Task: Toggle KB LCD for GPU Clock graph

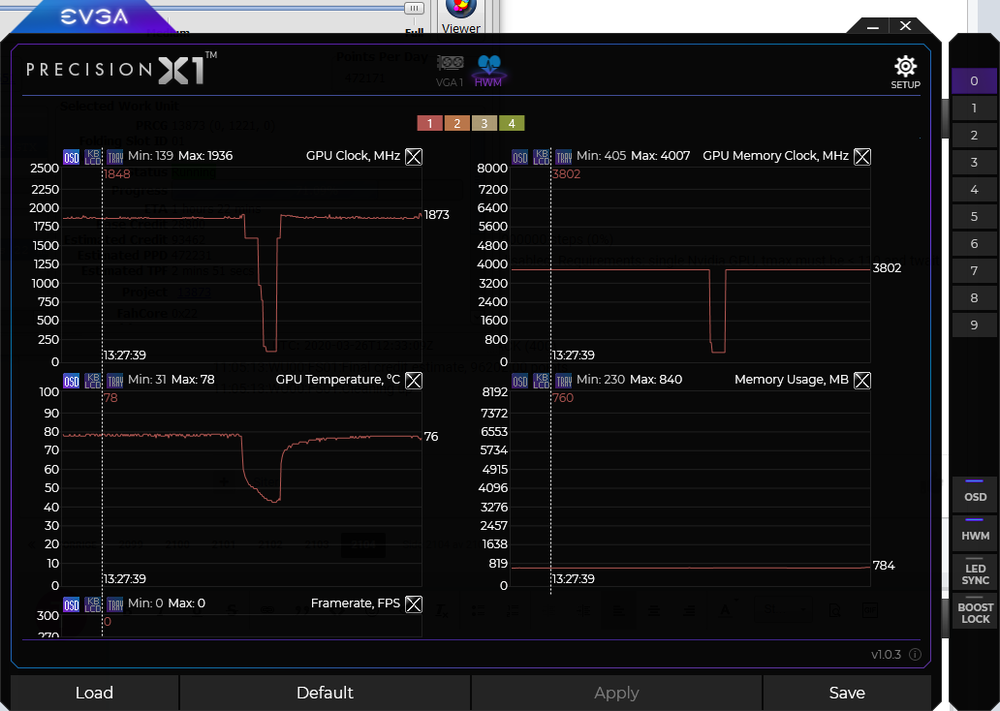Action: (x=93, y=157)
